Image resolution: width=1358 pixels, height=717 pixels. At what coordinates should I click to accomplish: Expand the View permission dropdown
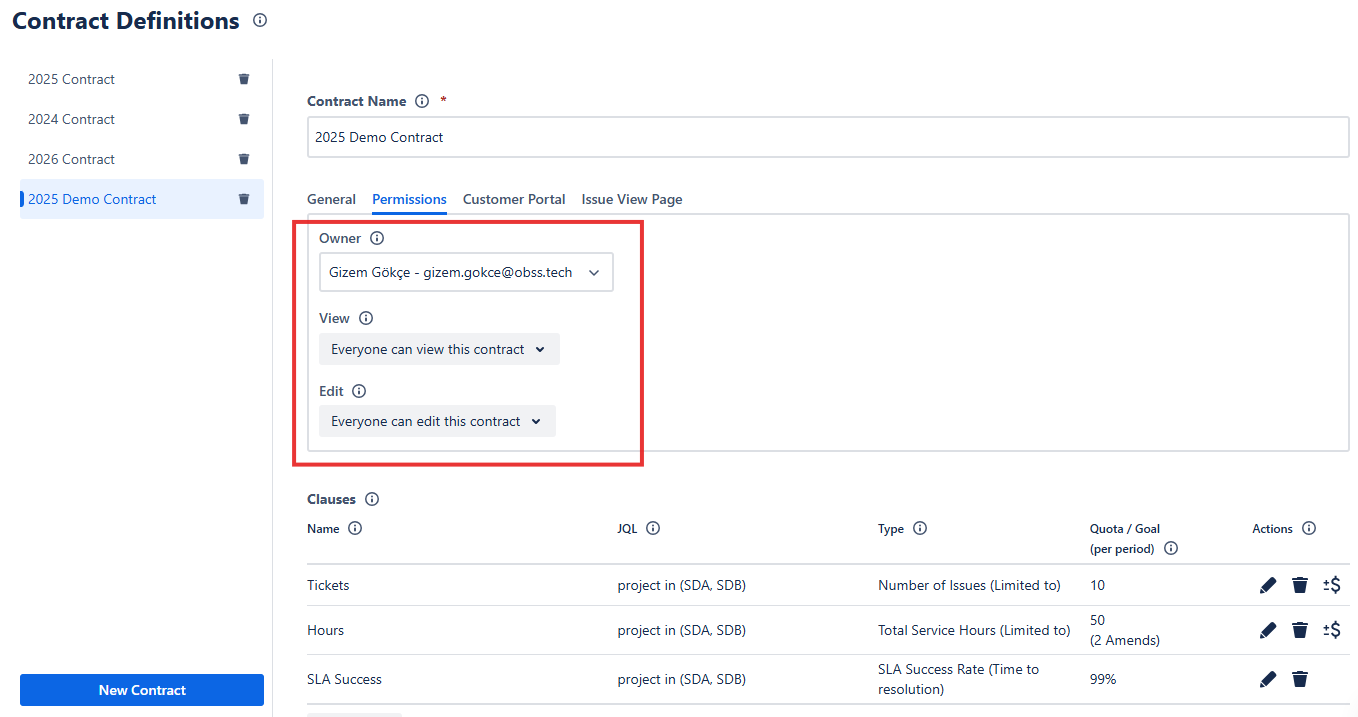[x=439, y=349]
